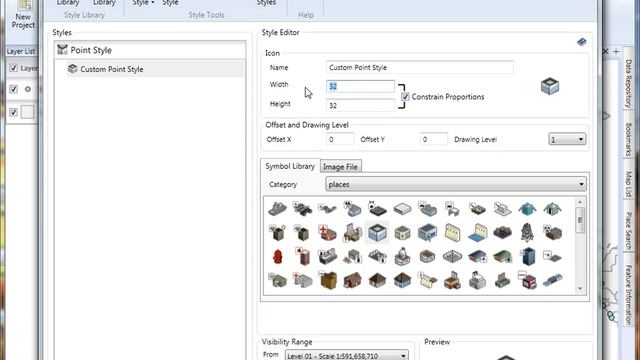Choose the beige square building symbol
The height and width of the screenshot is (360, 640).
tap(402, 233)
